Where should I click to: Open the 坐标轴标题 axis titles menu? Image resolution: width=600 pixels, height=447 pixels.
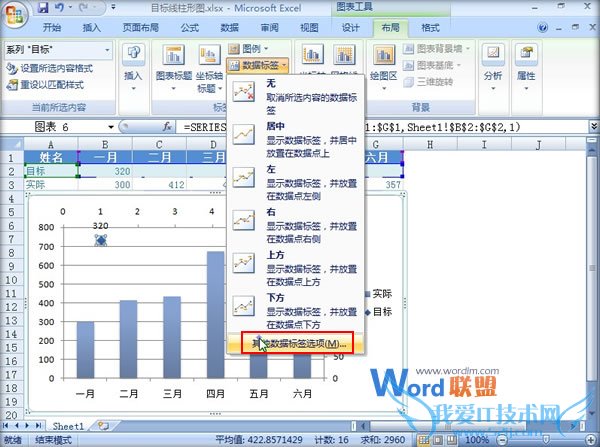point(209,68)
